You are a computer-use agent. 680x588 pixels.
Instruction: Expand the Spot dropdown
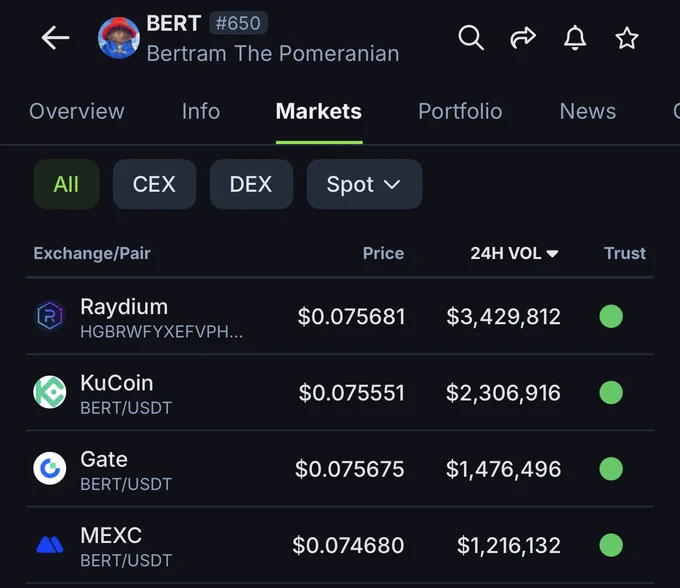(x=364, y=184)
